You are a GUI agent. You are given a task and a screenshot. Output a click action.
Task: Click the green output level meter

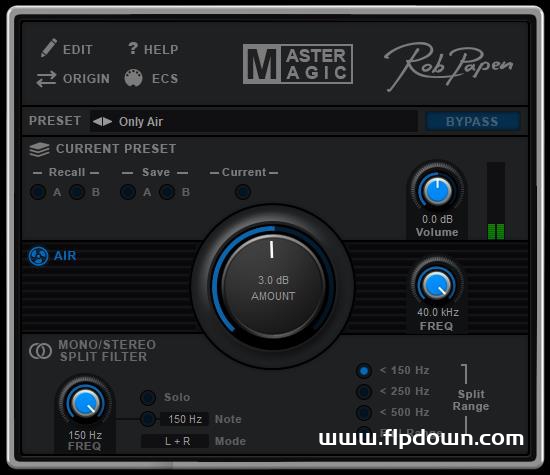point(496,201)
